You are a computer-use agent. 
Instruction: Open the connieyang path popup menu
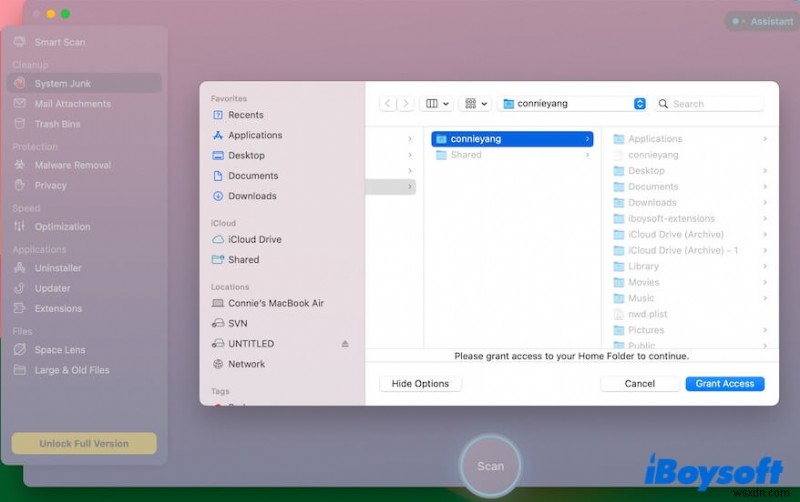pyautogui.click(x=574, y=104)
